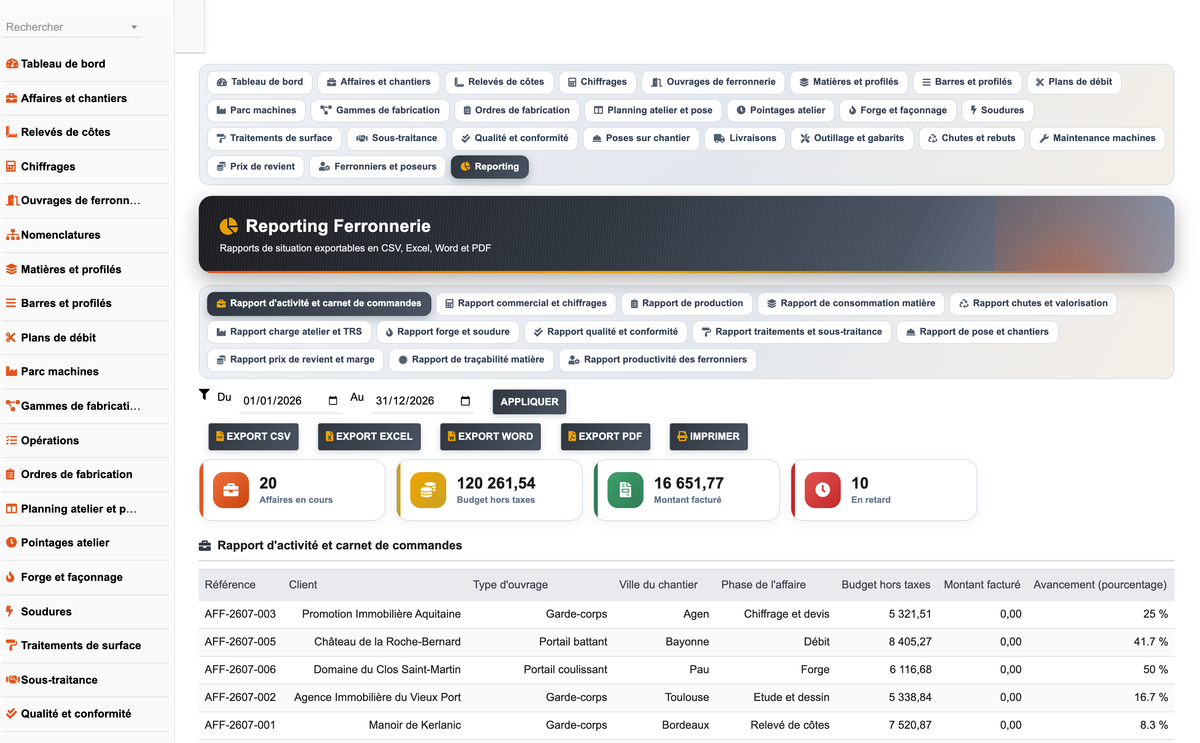Screen dimensions: 1200x743
Task: Click EXPORT EXCEL button
Action: (369, 436)
